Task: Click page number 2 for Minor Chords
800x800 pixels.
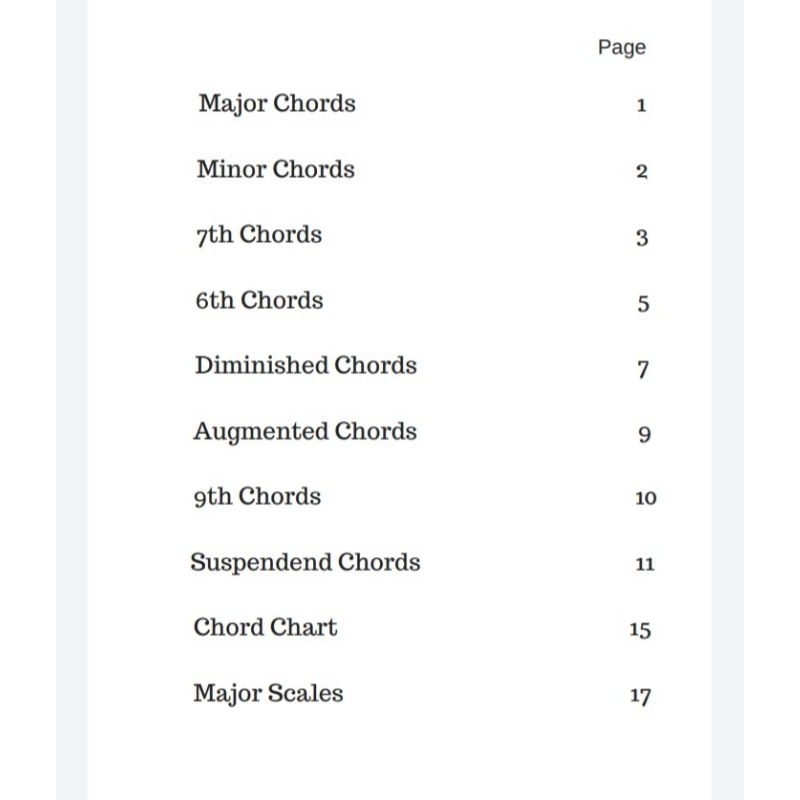Action: click(x=642, y=171)
